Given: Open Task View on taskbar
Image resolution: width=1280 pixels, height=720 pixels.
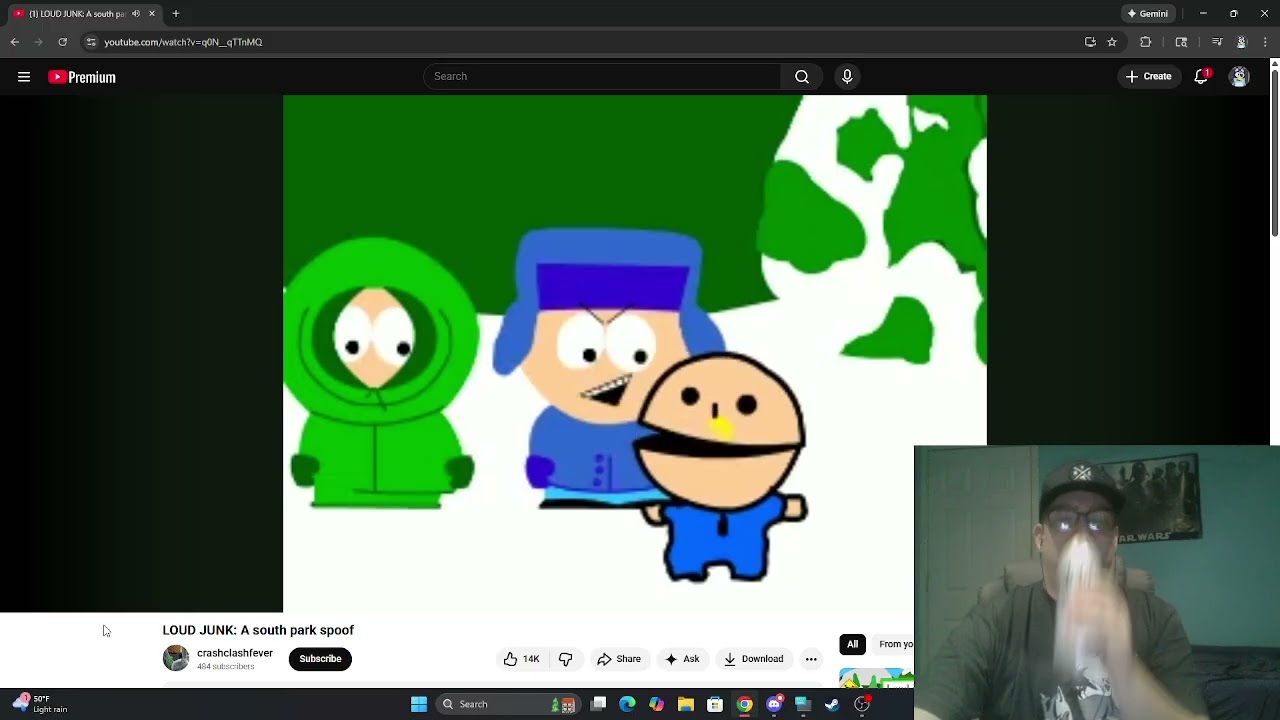Looking at the screenshot, I should [598, 704].
